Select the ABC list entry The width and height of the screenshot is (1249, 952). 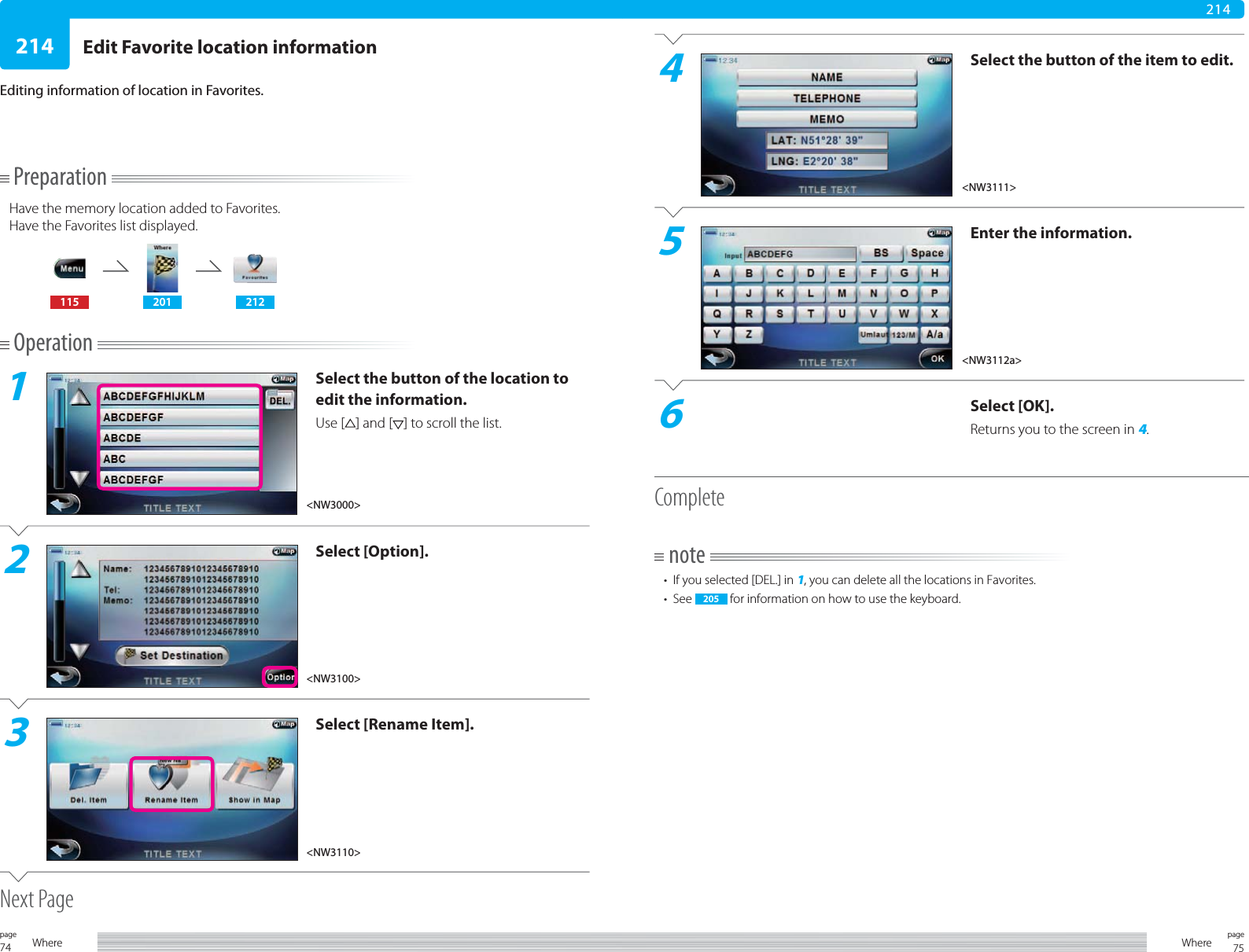(x=179, y=459)
